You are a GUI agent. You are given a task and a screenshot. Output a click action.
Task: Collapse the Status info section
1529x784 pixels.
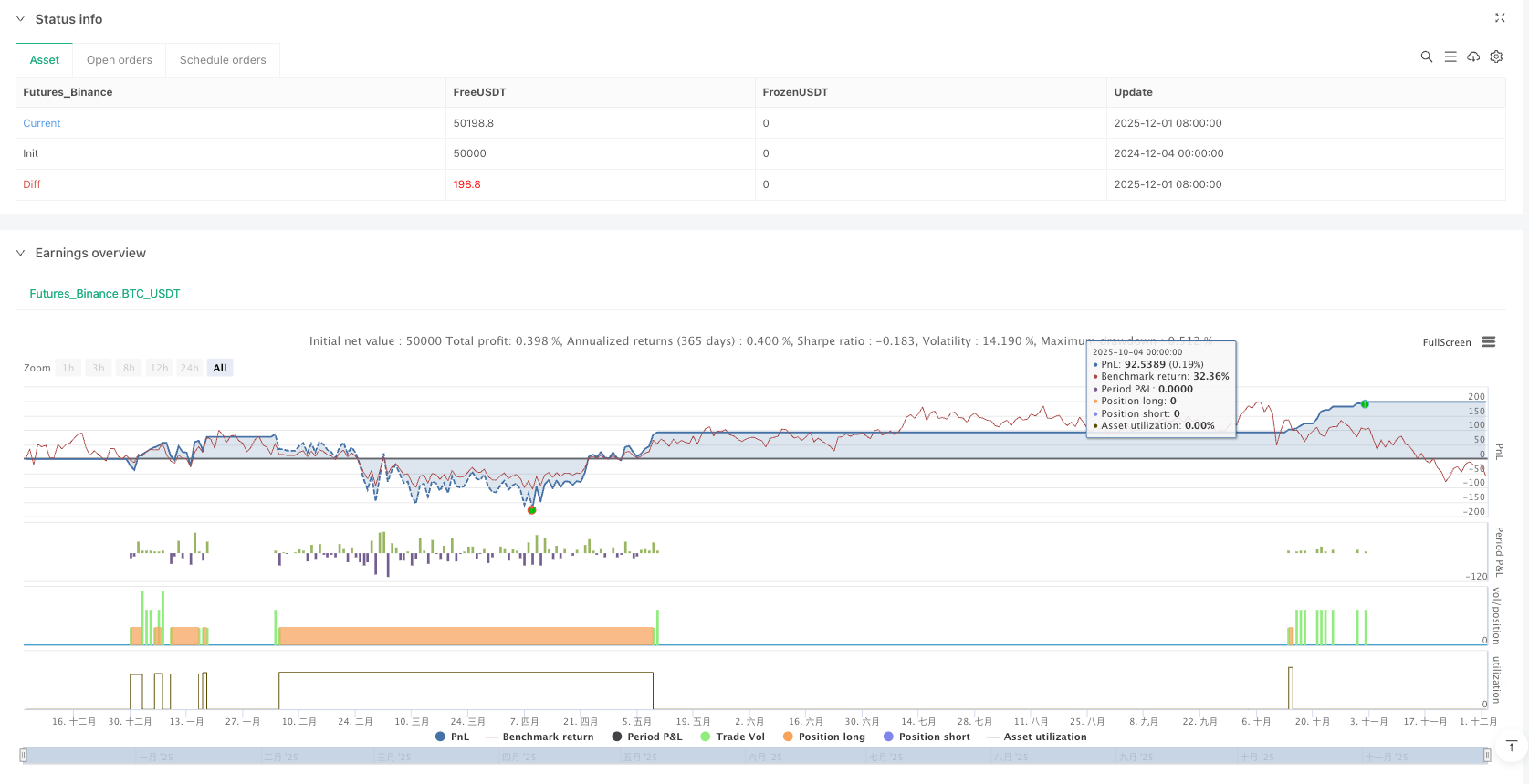pos(20,19)
